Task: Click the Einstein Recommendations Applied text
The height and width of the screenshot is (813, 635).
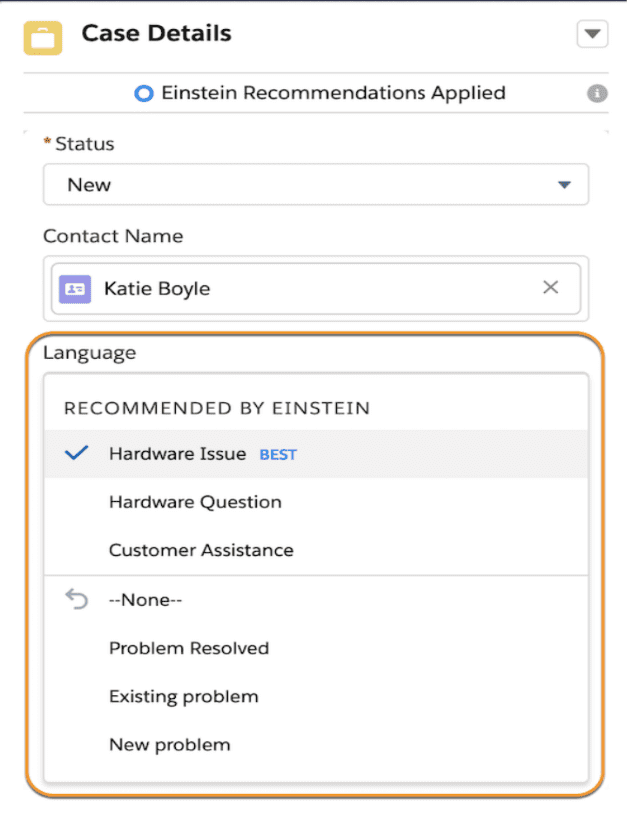Action: [334, 93]
